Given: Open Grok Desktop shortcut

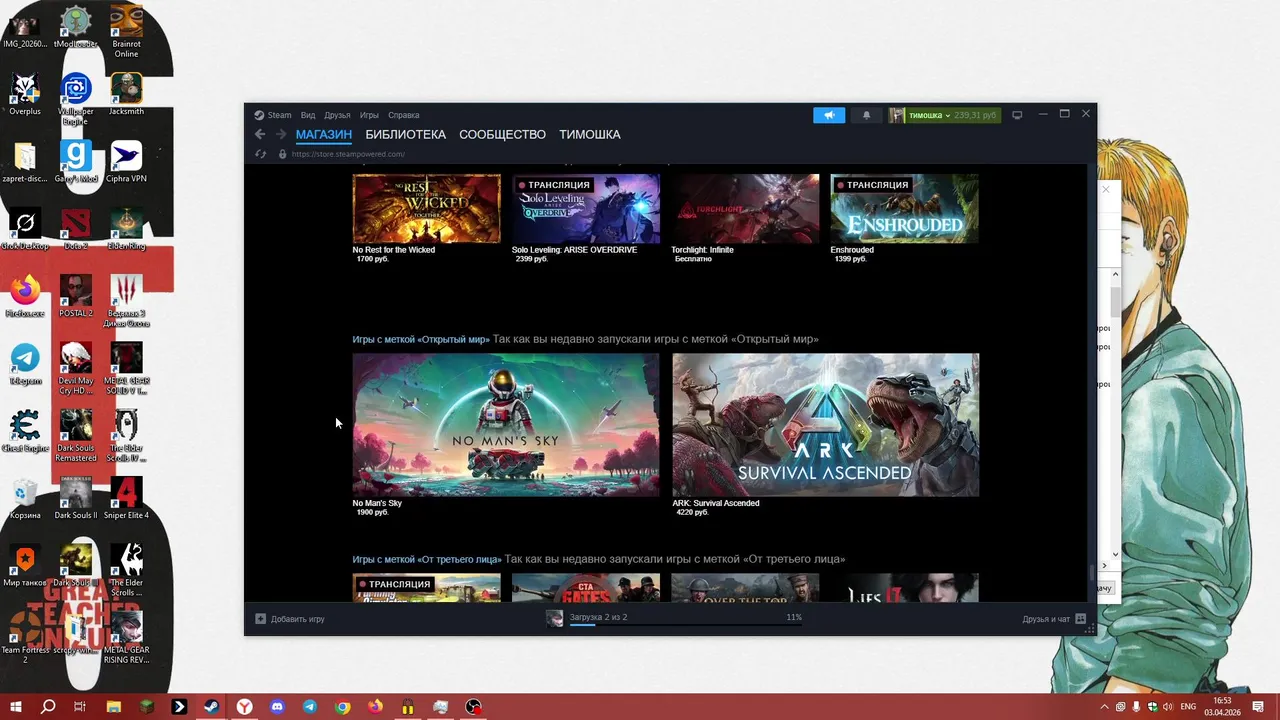Looking at the screenshot, I should [25, 229].
